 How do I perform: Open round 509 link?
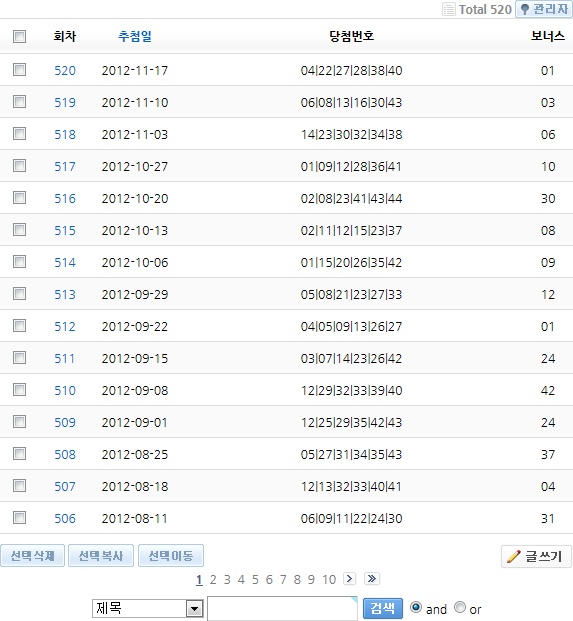[x=65, y=423]
